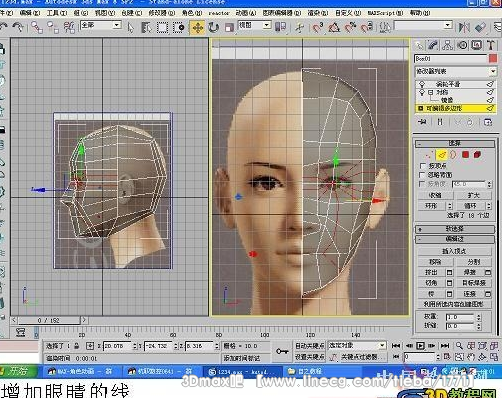The width and height of the screenshot is (503, 398).
Task: Toggle the top stack modifier lightbulb
Action: [x=422, y=84]
